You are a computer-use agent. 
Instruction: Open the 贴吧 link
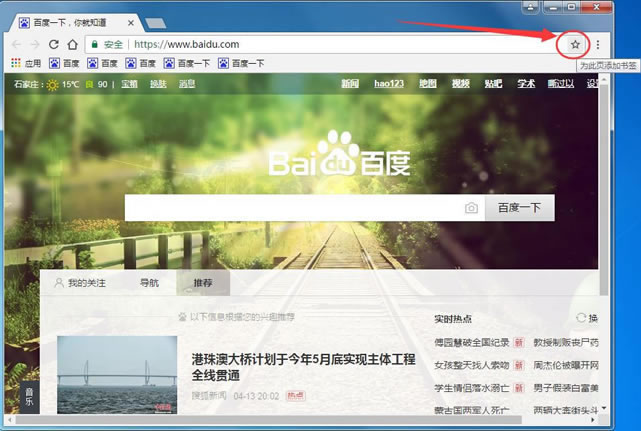pyautogui.click(x=493, y=83)
